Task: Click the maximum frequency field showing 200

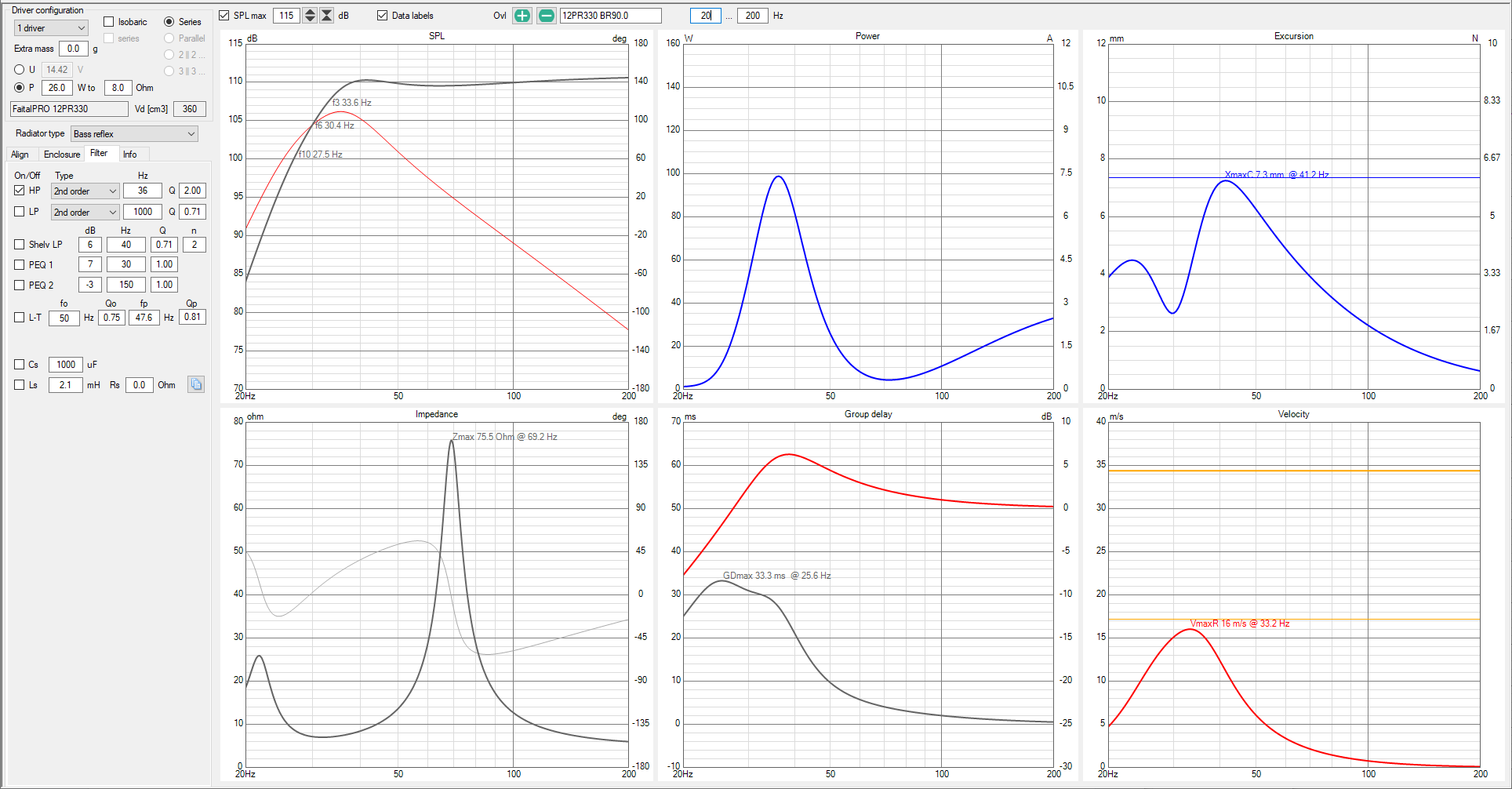Action: pos(753,16)
